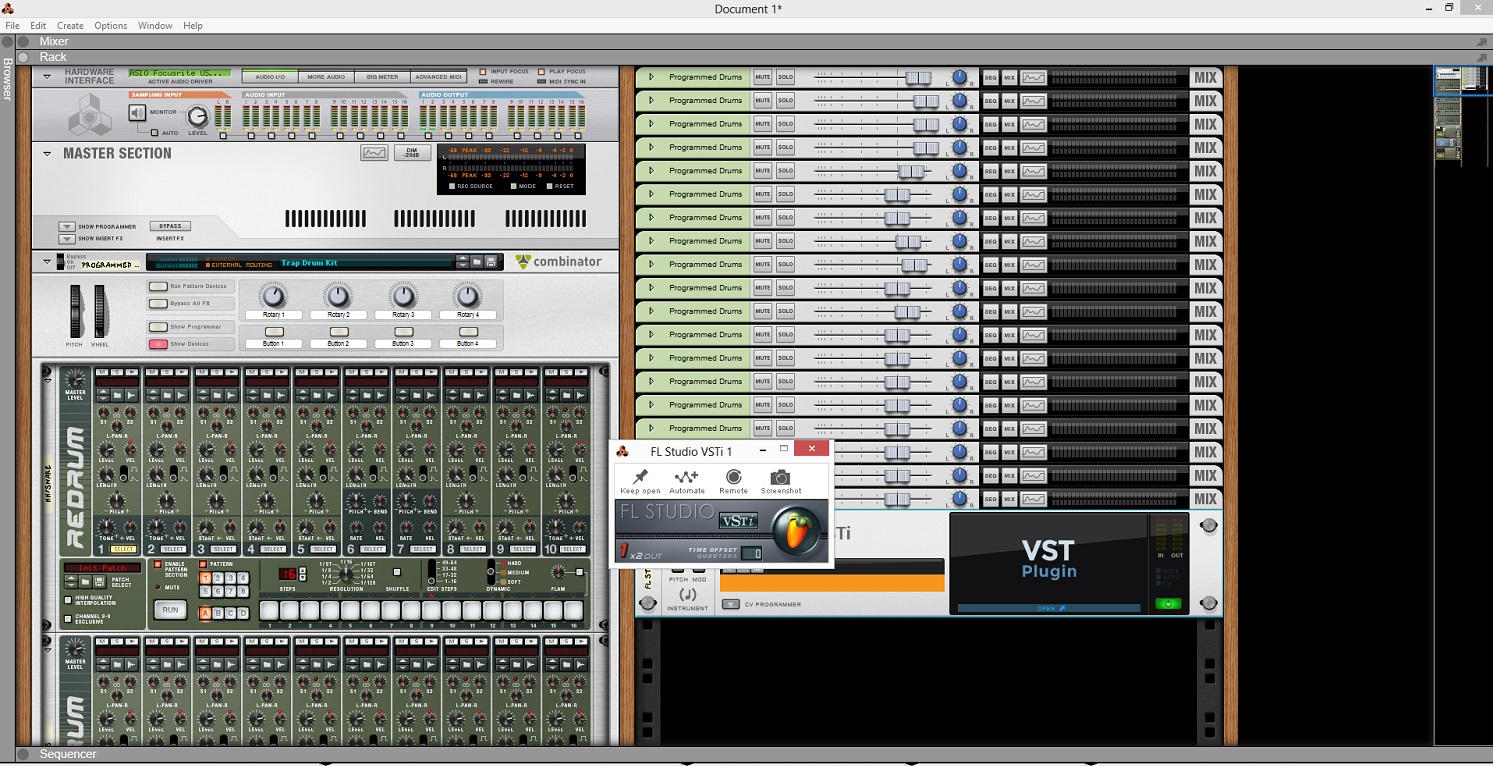Toggle Channel 8-9 Exclusive checkbox
Image resolution: width=1493 pixels, height=766 pixels.
coord(68,619)
